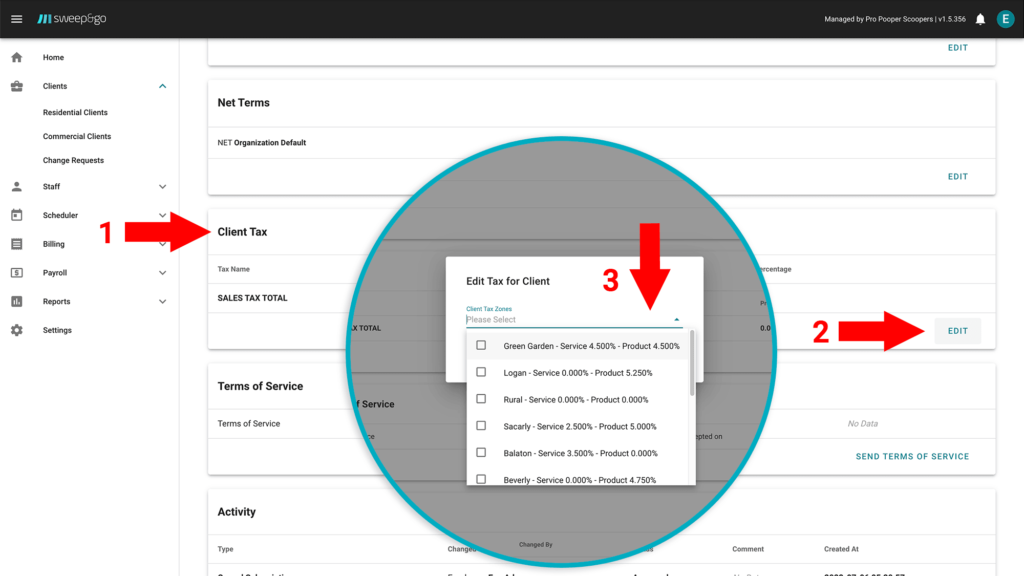Open the hamburger menu icon
This screenshot has height=576, width=1024.
click(x=16, y=19)
